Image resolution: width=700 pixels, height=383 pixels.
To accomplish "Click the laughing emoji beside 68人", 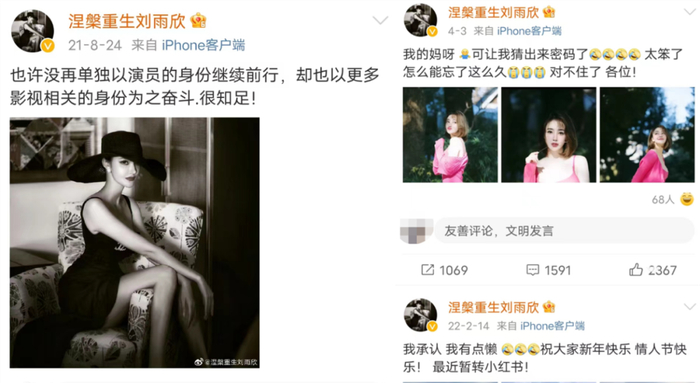I will point(687,199).
